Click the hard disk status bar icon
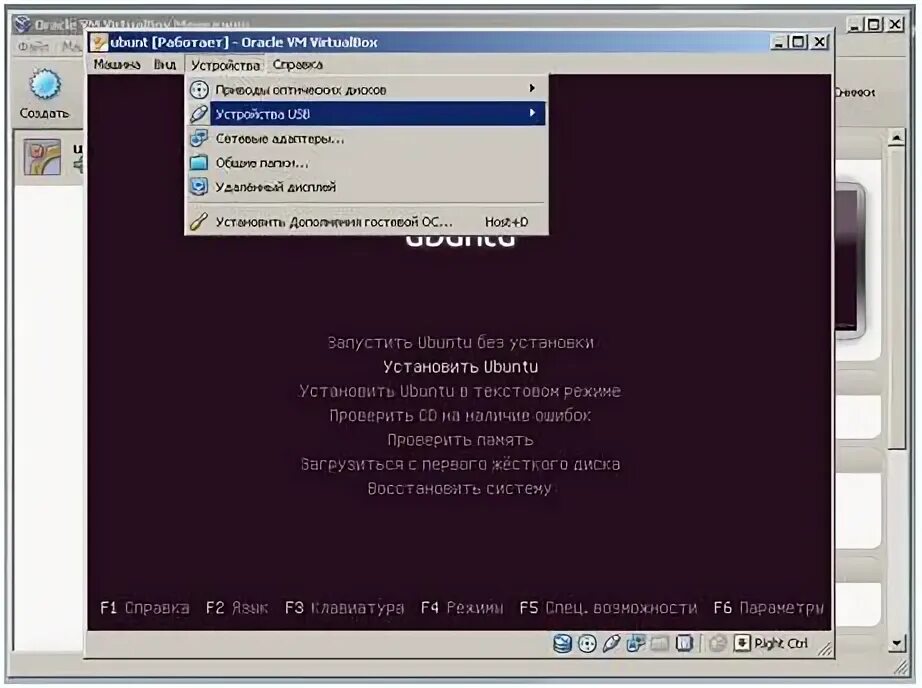 point(562,644)
